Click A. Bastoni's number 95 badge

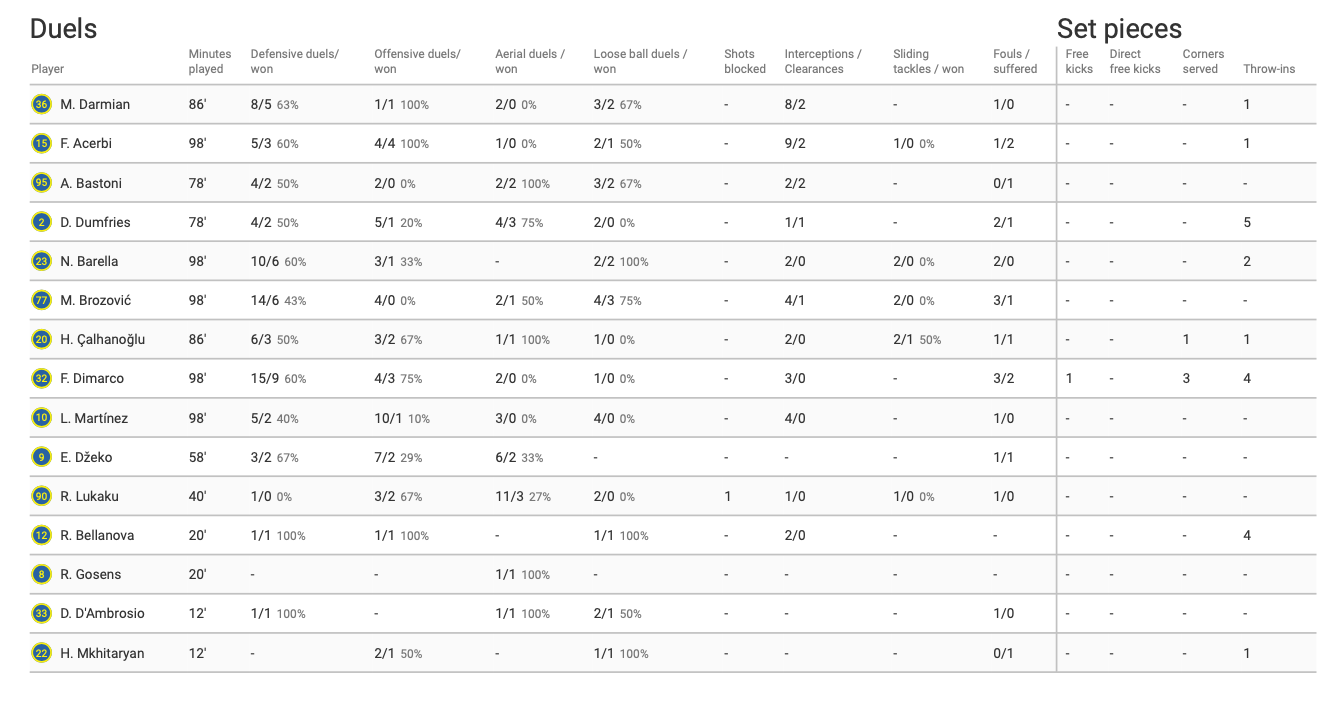41,183
